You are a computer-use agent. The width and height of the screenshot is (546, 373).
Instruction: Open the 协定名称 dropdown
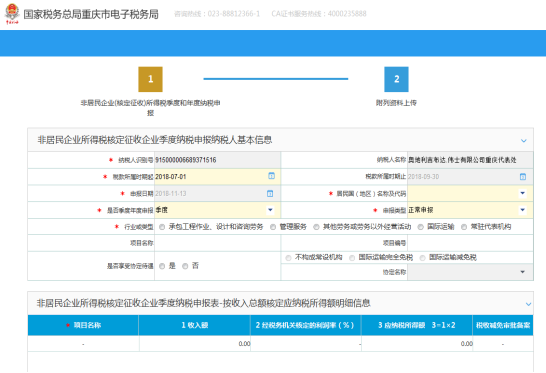tap(522, 272)
